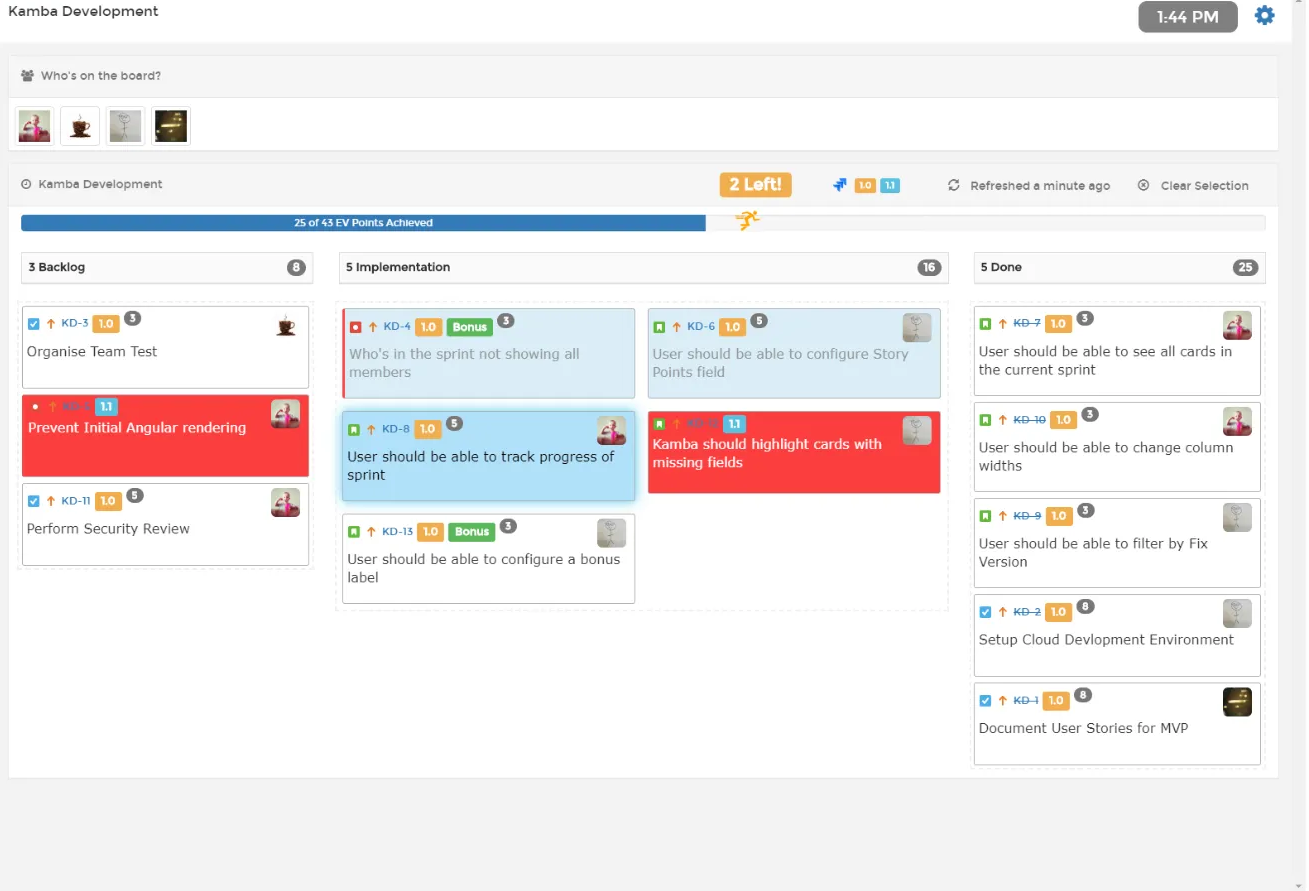Open the KD-3 issue link
This screenshot has height=891, width=1309.
click(75, 324)
